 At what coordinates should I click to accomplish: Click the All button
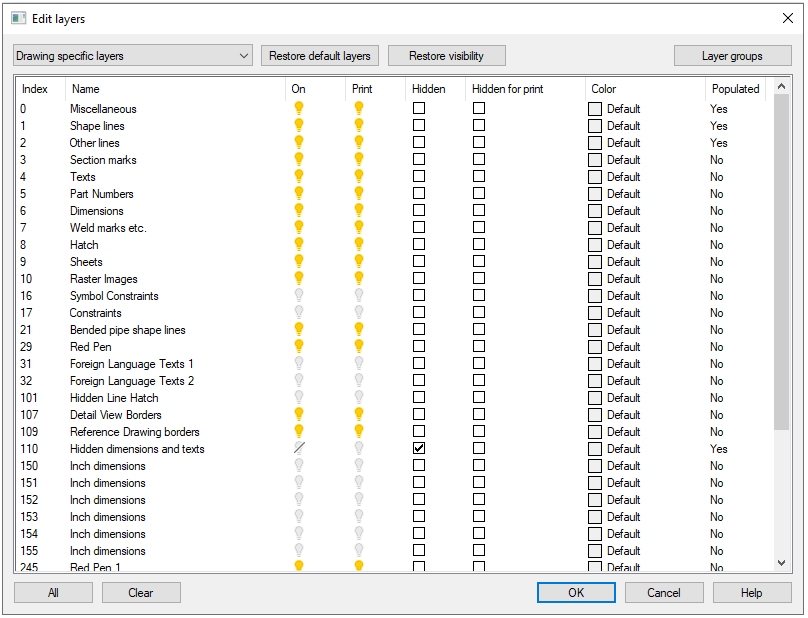pos(54,593)
